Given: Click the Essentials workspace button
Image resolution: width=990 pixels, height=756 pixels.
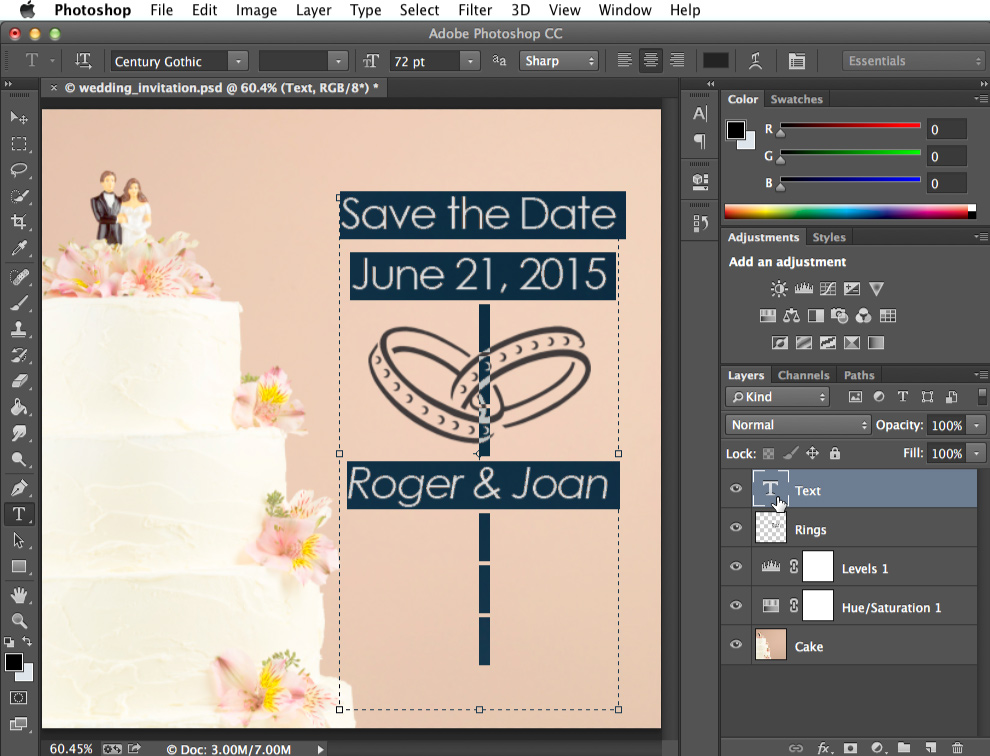Looking at the screenshot, I should point(911,60).
